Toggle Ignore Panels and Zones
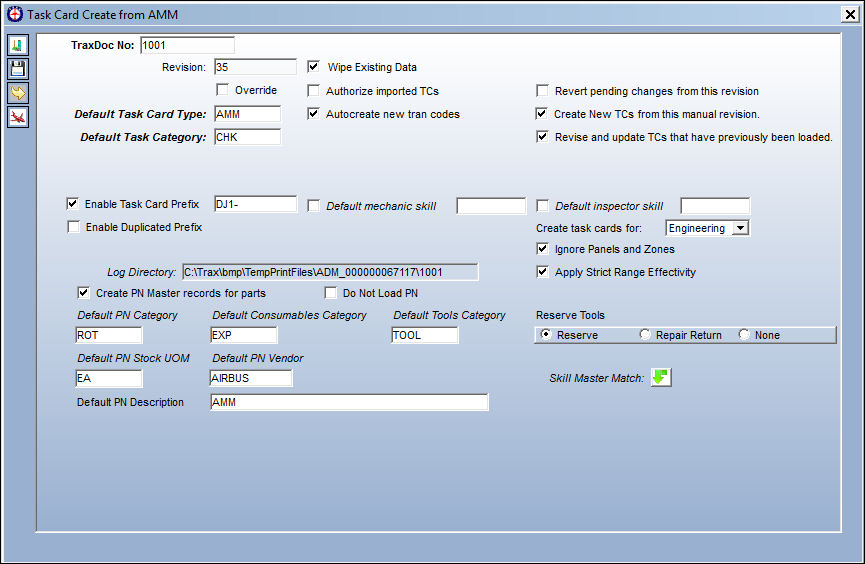 click(542, 249)
